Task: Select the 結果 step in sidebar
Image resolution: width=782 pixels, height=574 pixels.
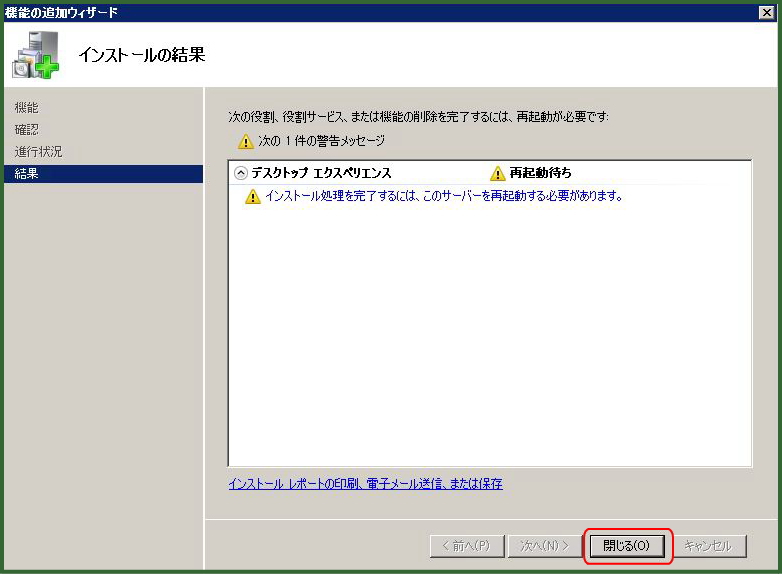Action: [103, 174]
